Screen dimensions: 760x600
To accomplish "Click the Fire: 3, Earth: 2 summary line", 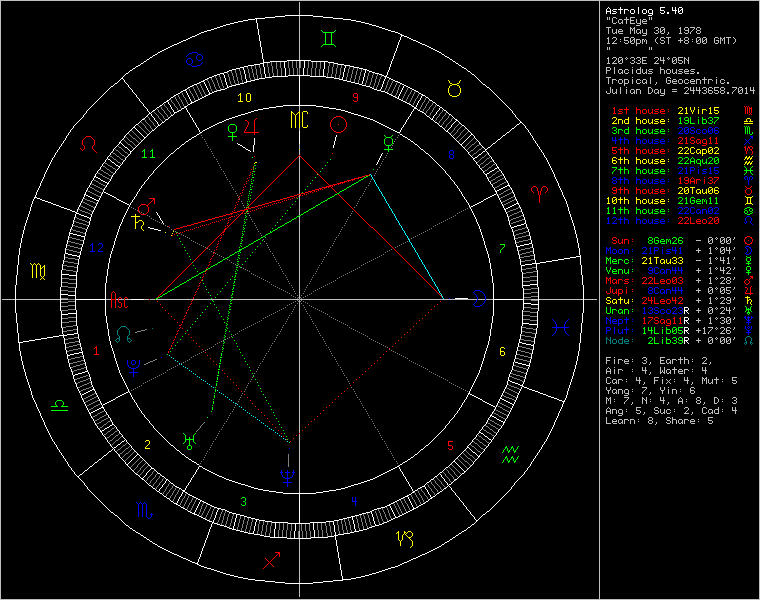I will (659, 361).
